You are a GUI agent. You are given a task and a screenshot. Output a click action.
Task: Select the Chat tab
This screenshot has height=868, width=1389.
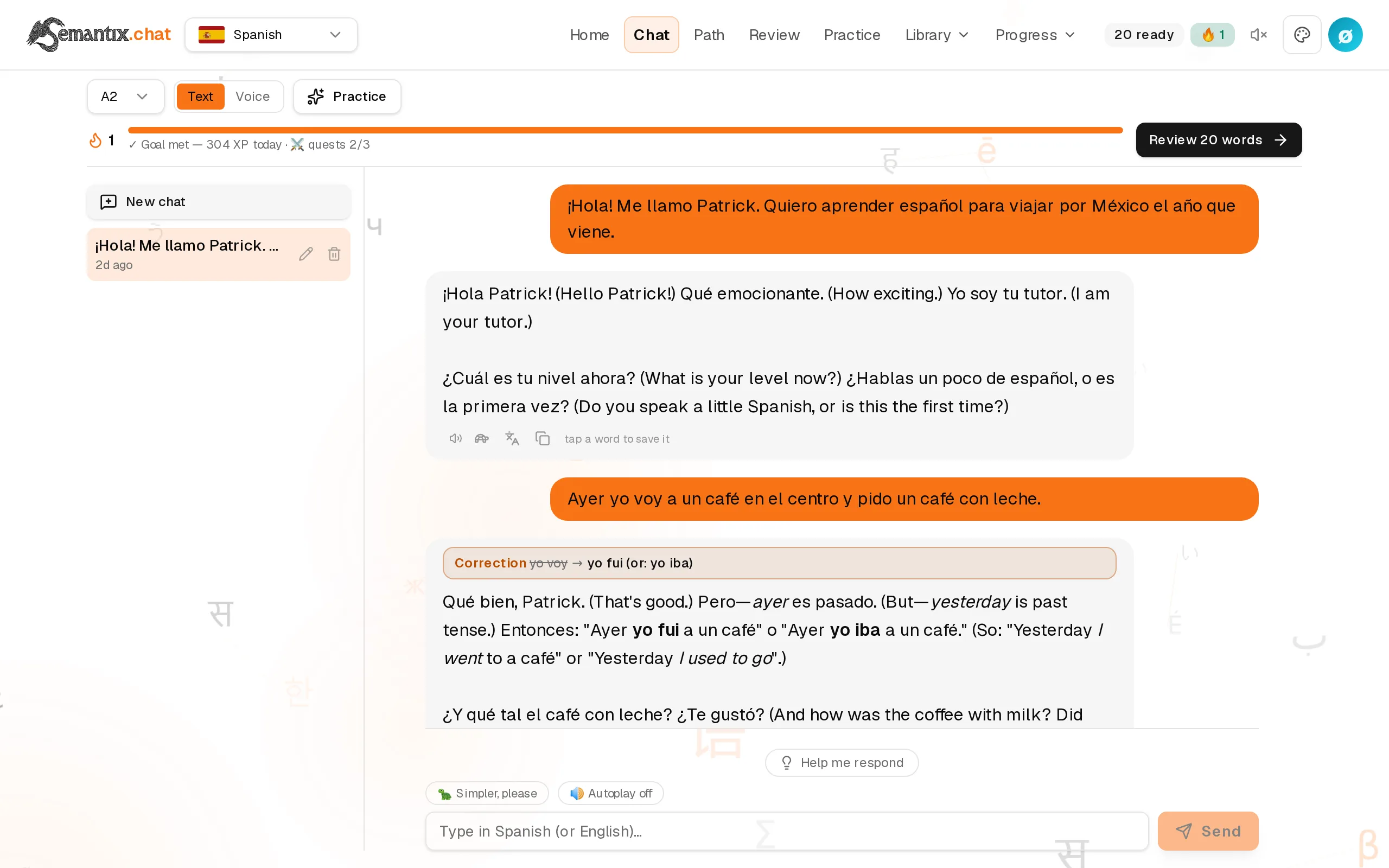pos(652,35)
